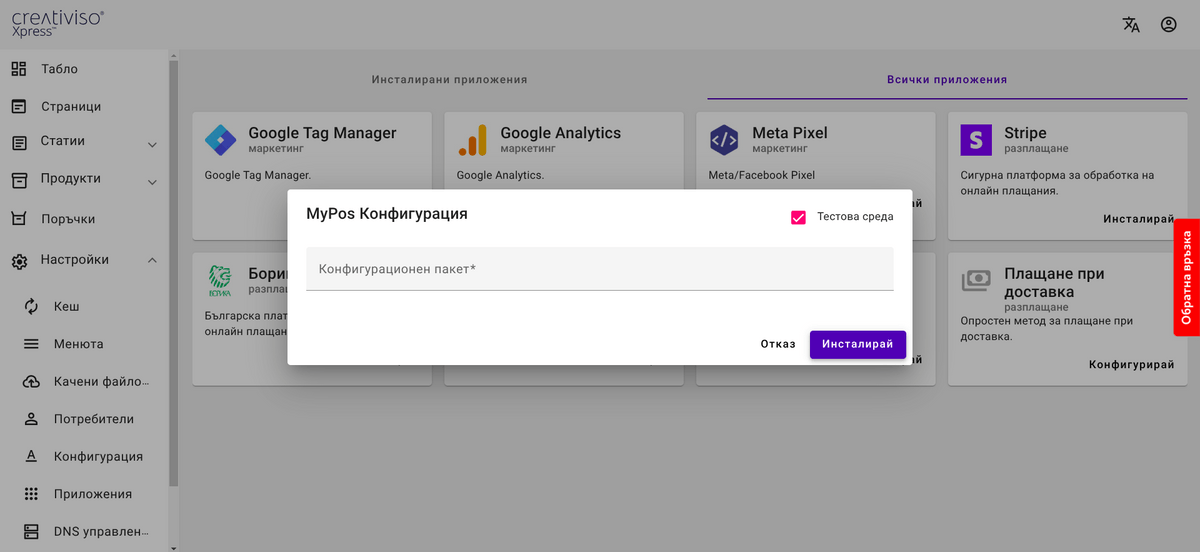Viewport: 1200px width, 552px height.
Task: Click the Stripe card title
Action: coord(1025,133)
